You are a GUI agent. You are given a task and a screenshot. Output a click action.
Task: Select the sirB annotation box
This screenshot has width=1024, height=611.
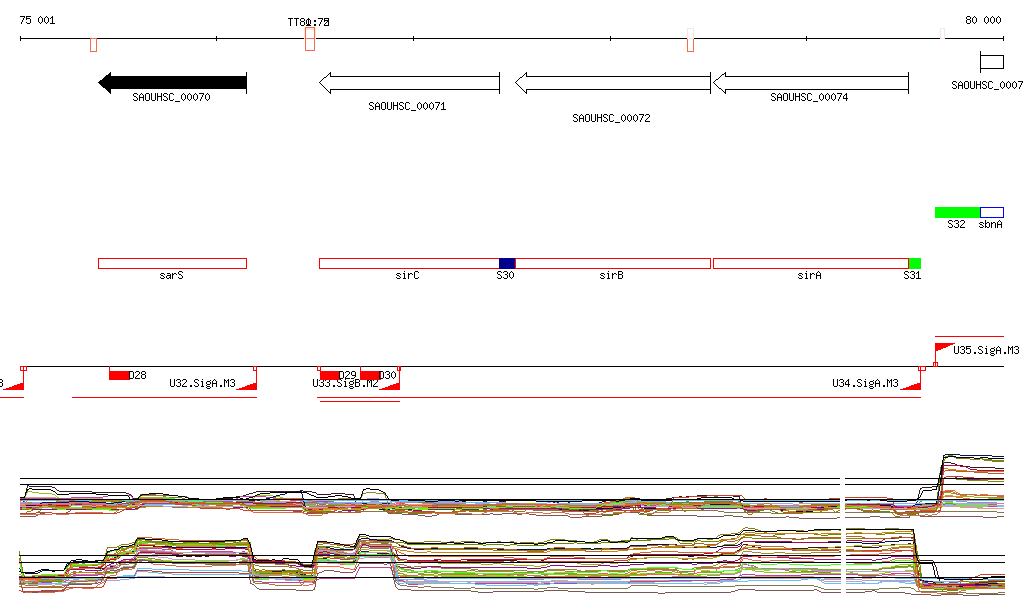point(613,264)
